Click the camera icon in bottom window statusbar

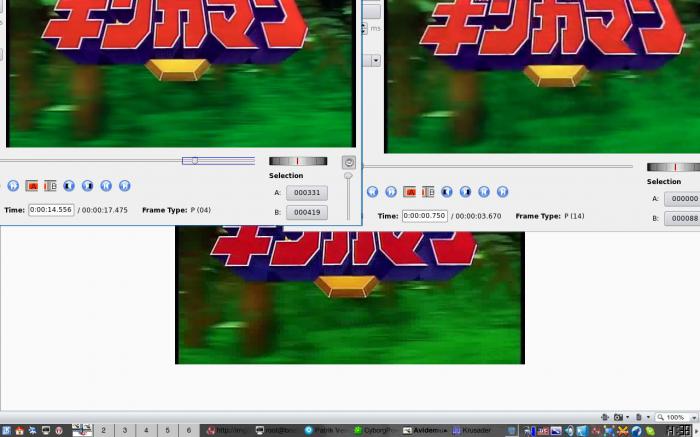point(618,417)
